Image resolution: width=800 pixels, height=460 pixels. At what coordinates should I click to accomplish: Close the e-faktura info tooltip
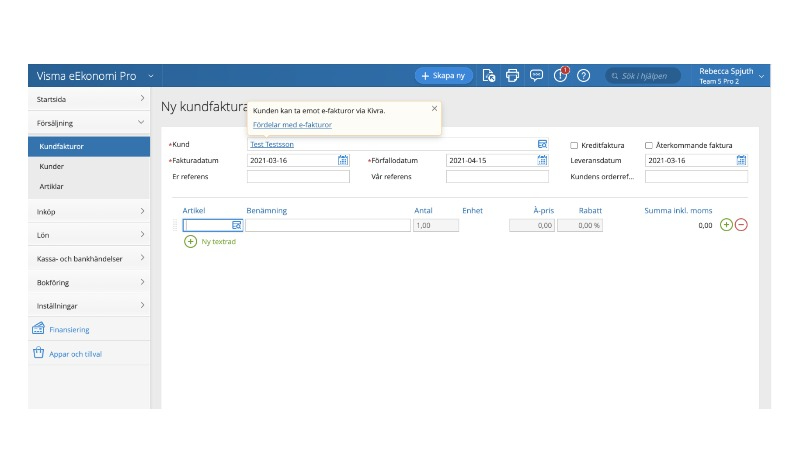coord(434,108)
